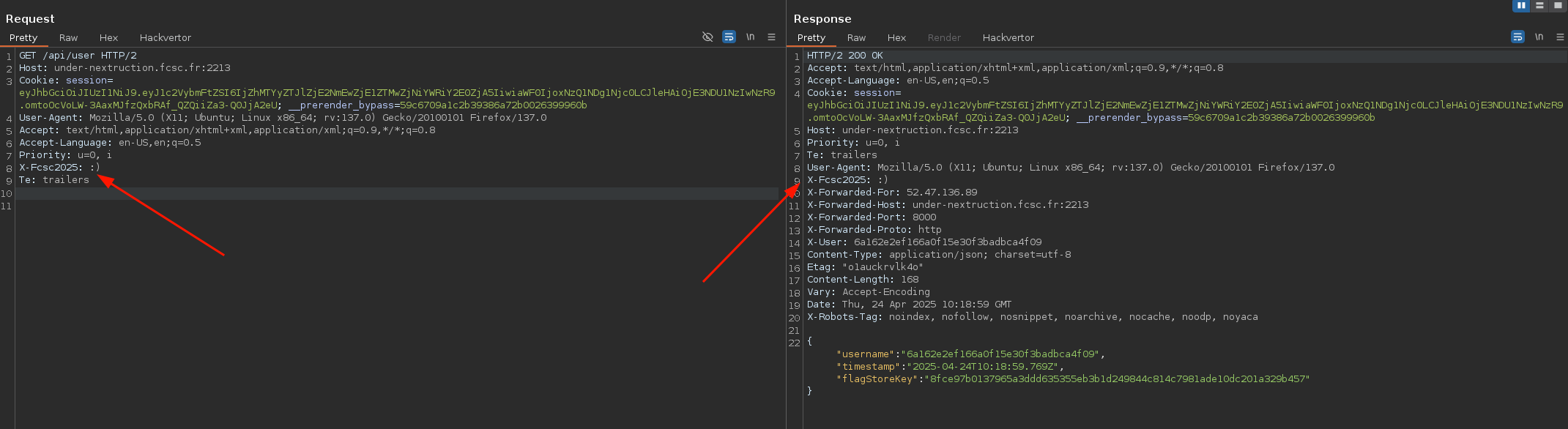This screenshot has height=429, width=1568.
Task: Open Hackvertor tab in Response panel
Action: tap(1008, 37)
